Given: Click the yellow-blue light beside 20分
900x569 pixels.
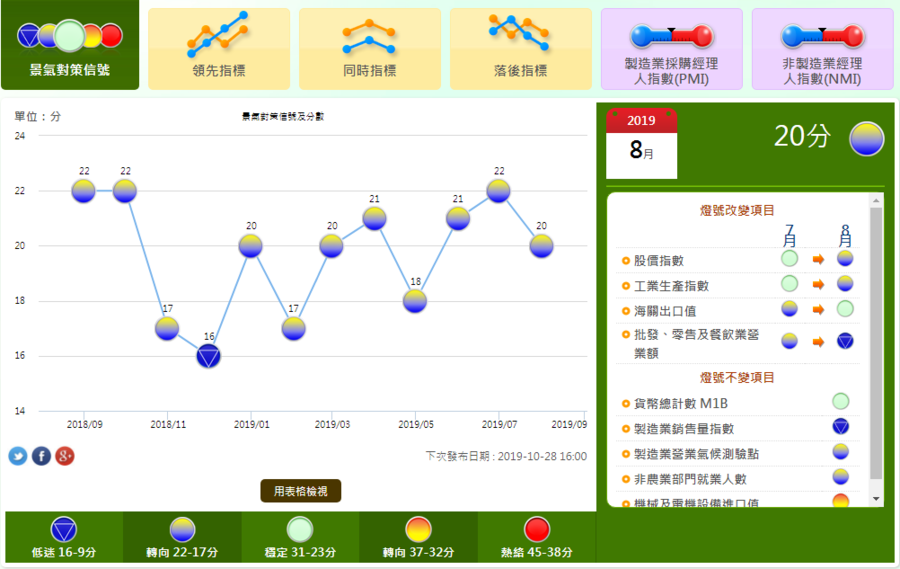Looking at the screenshot, I should click(866, 138).
